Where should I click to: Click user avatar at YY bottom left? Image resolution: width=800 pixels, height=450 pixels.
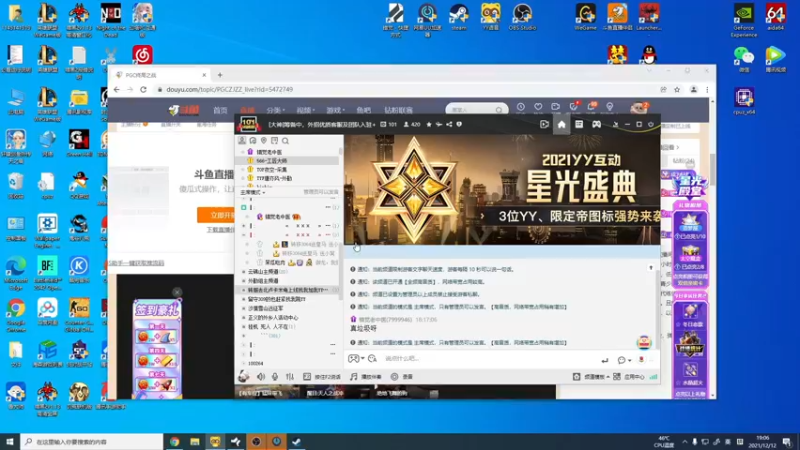click(243, 377)
